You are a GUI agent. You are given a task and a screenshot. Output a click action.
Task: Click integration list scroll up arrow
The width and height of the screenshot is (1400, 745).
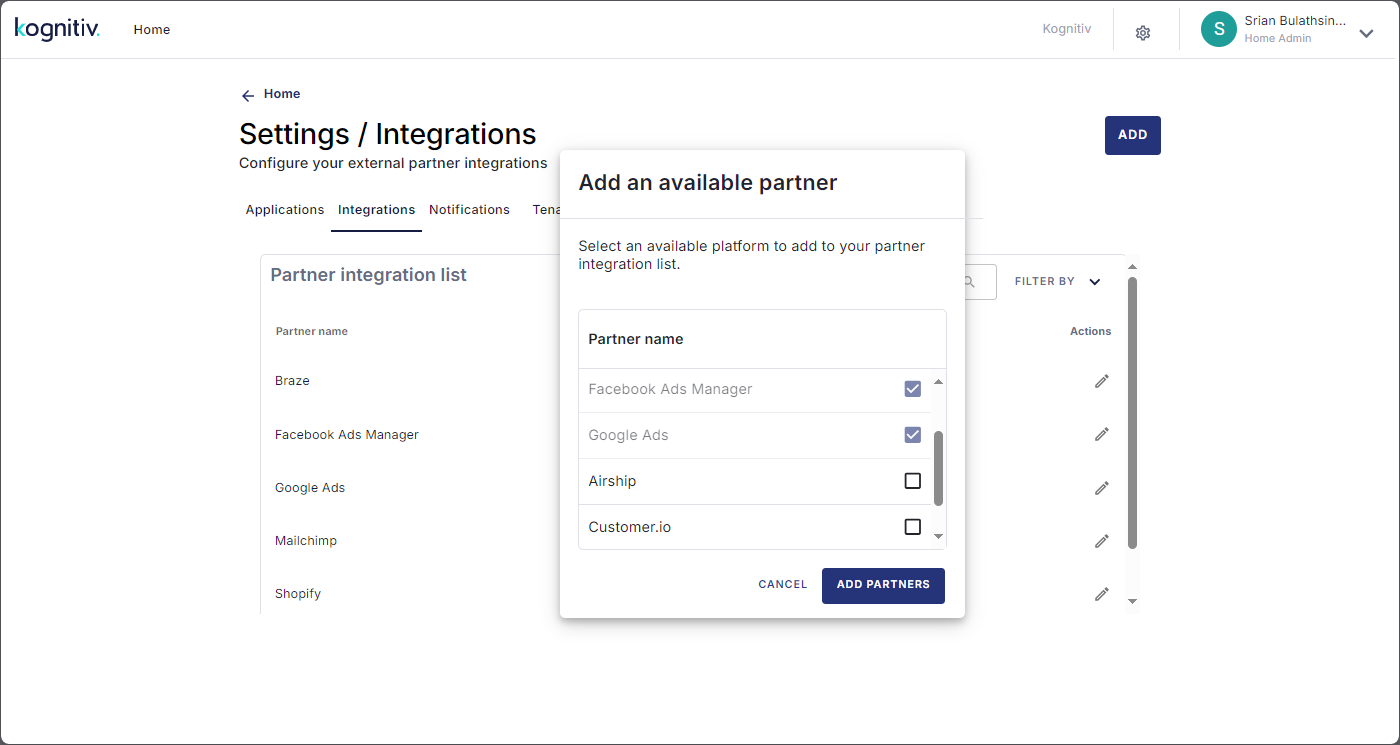point(1132,267)
